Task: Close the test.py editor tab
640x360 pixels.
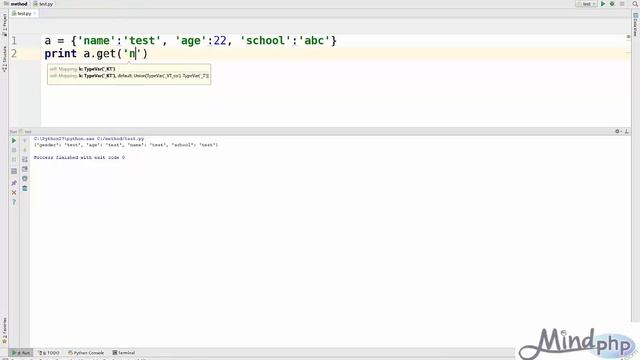Action: [35, 13]
